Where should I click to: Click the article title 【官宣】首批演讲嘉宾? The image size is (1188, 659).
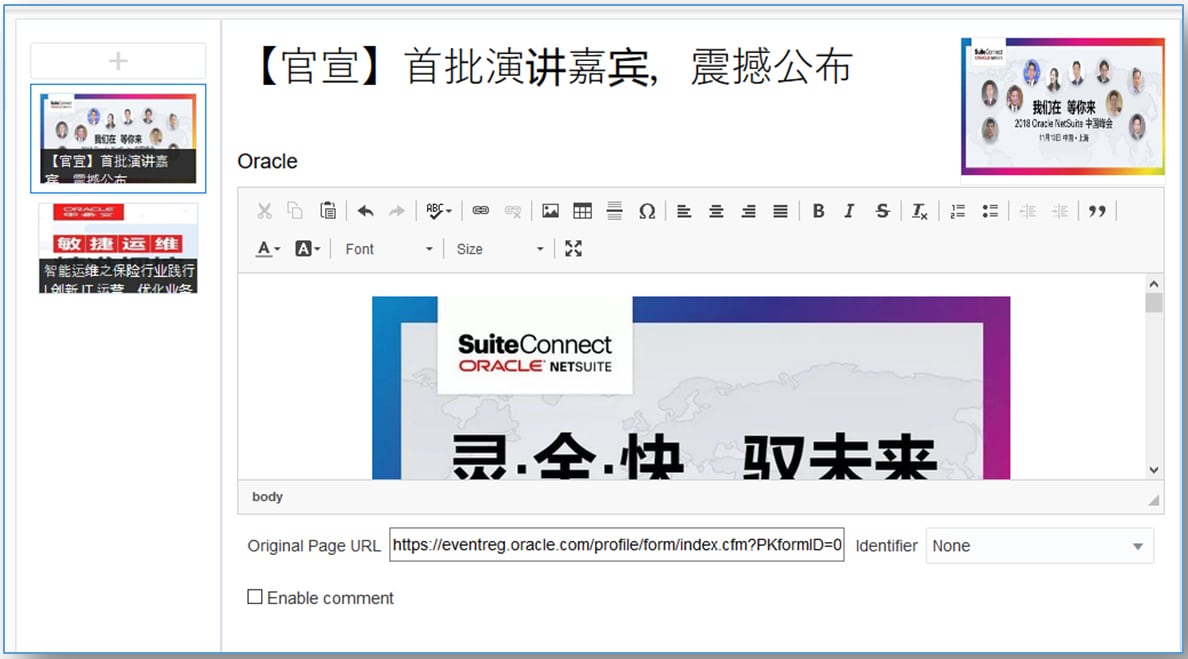click(x=553, y=67)
